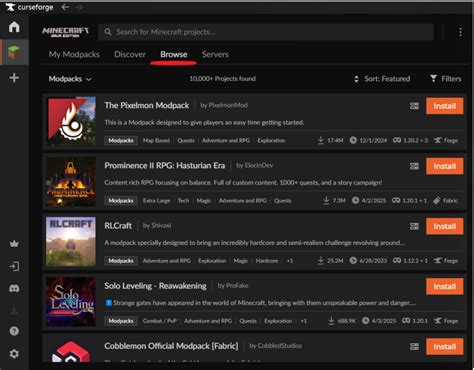Click the Modpacks badge on the RLCraft row

tap(121, 261)
